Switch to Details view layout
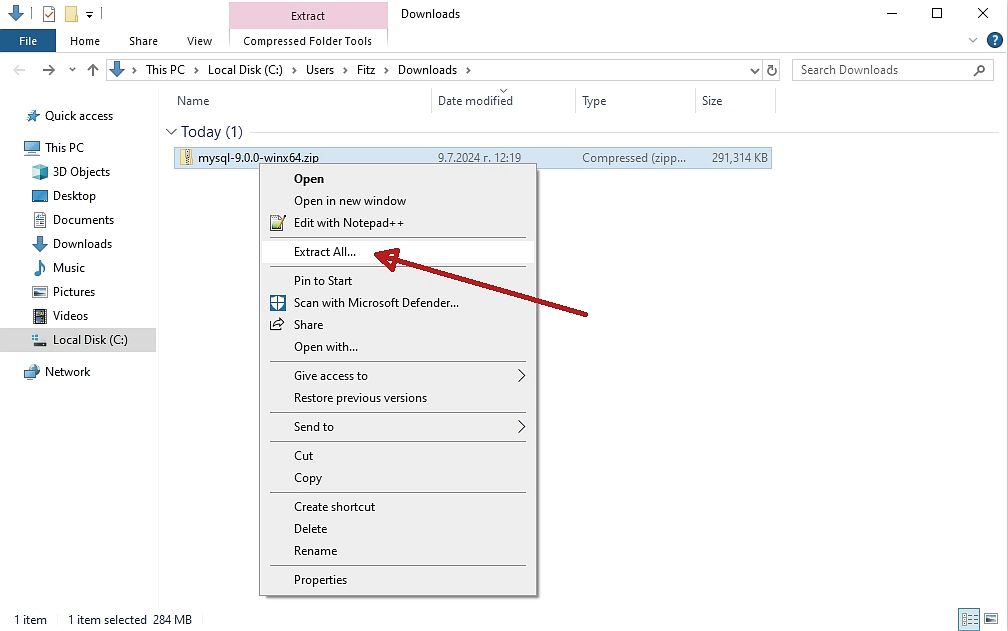The image size is (1008, 631). click(x=969, y=619)
